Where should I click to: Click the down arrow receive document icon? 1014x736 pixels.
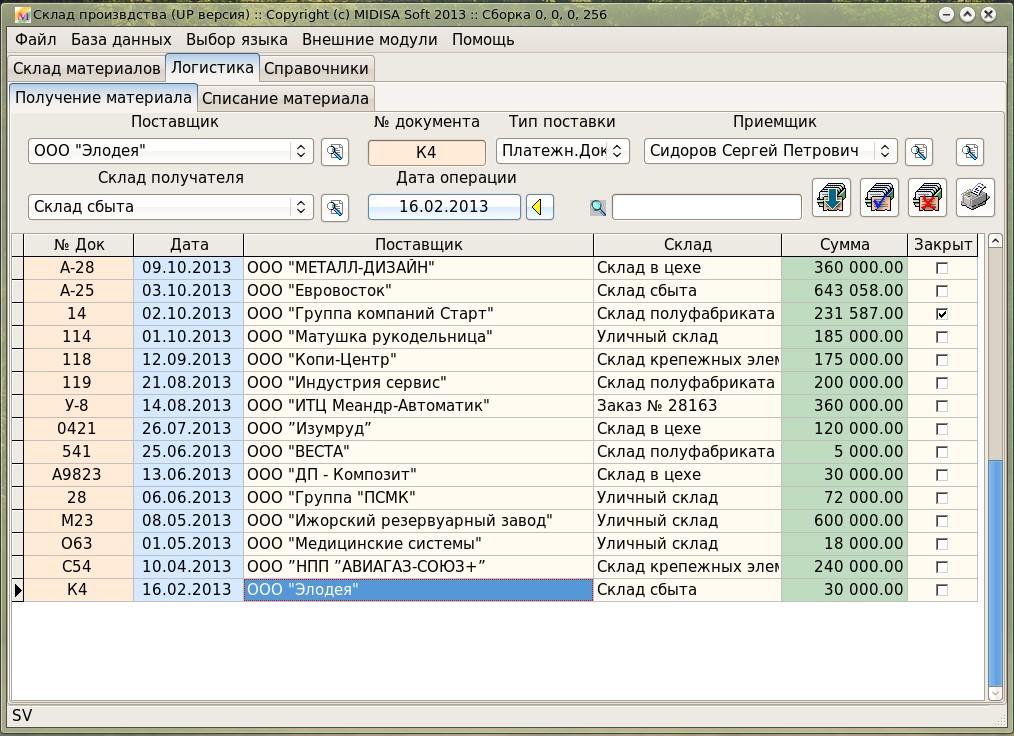[x=831, y=197]
